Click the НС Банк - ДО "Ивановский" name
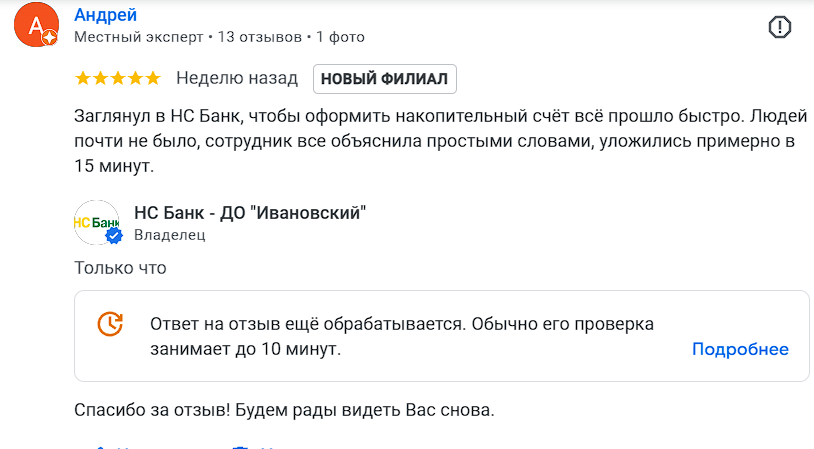Screen dimensions: 814x449 coord(250,212)
